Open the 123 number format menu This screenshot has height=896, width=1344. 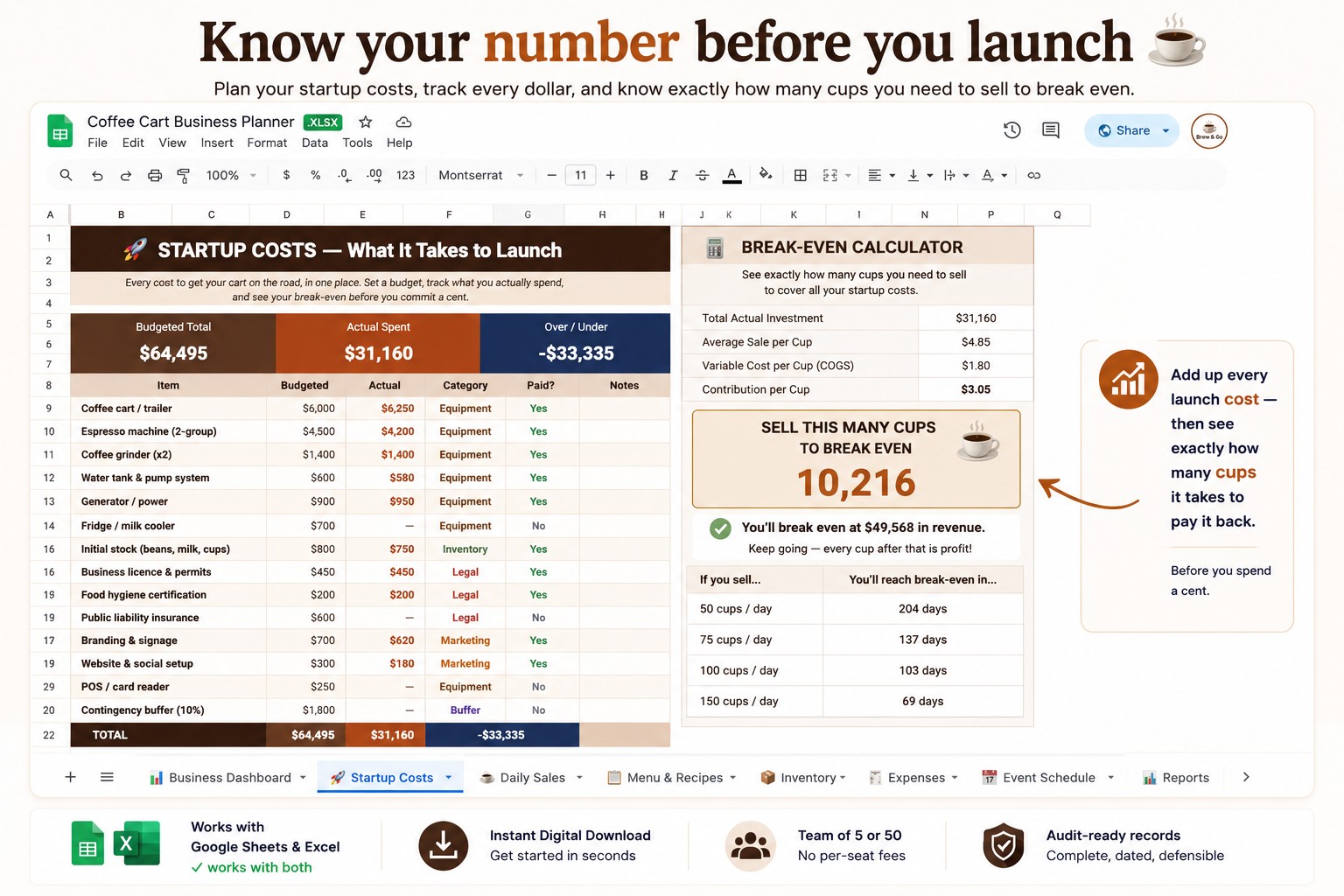405,175
